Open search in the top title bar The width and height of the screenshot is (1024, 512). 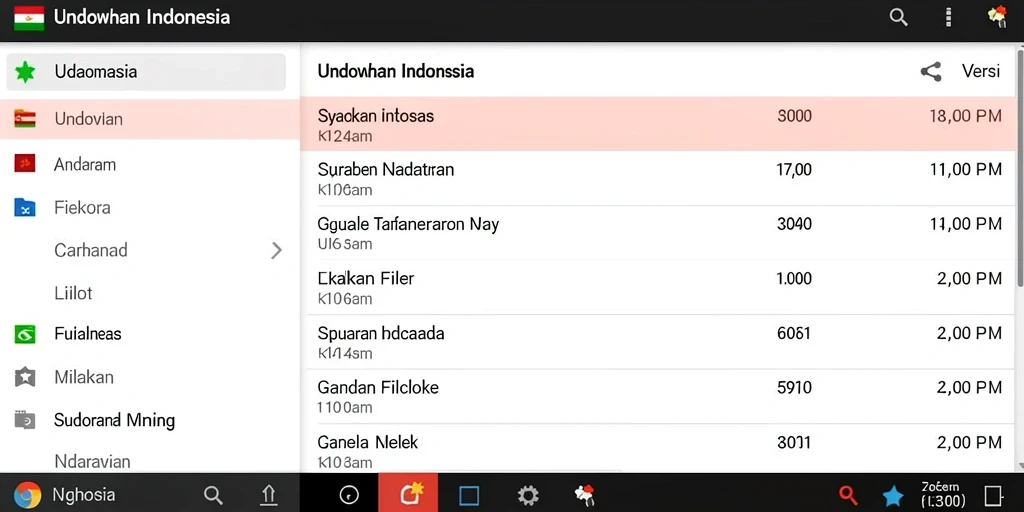pos(899,18)
